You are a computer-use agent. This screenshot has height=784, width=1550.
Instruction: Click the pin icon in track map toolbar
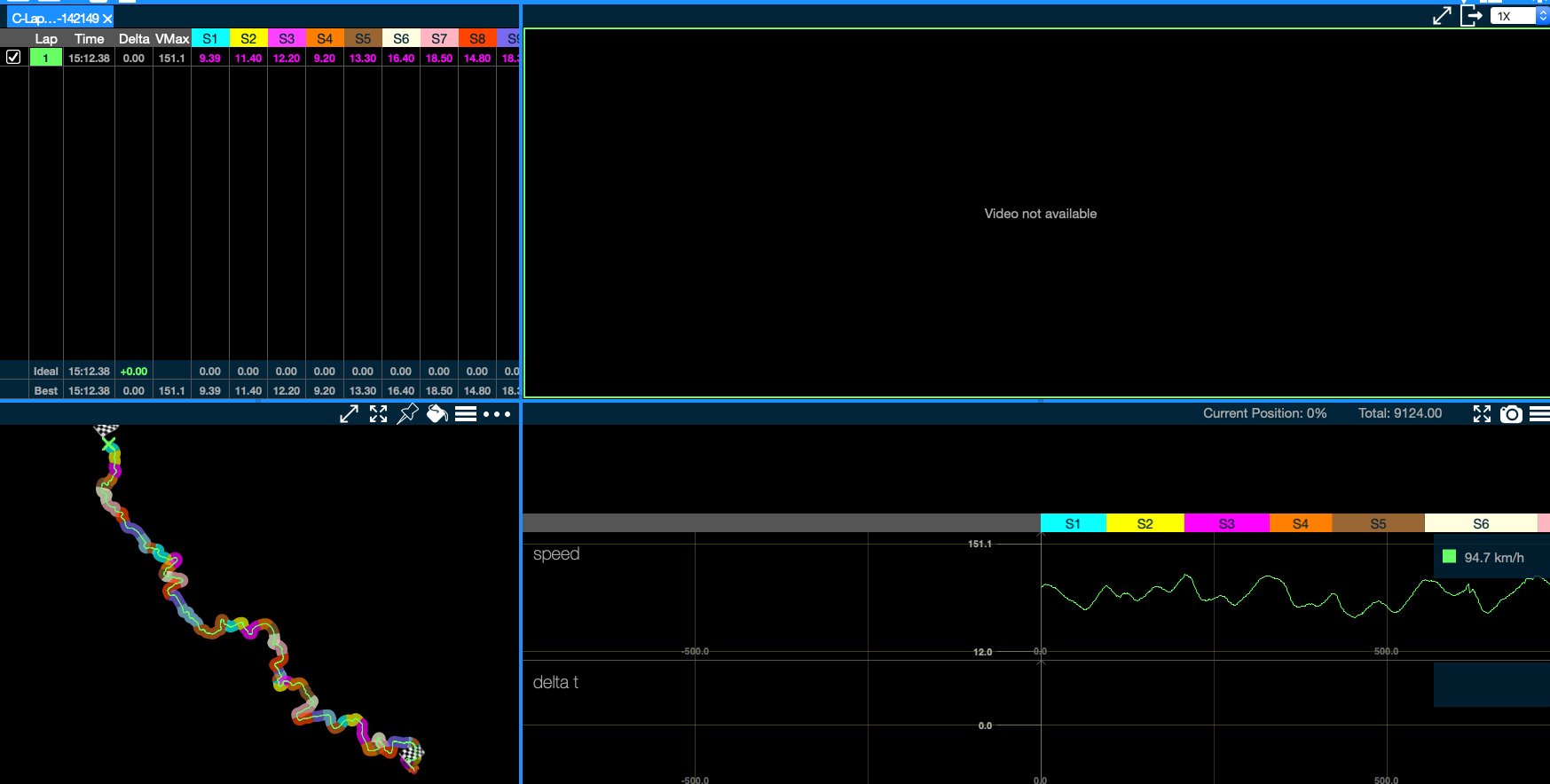[x=407, y=414]
